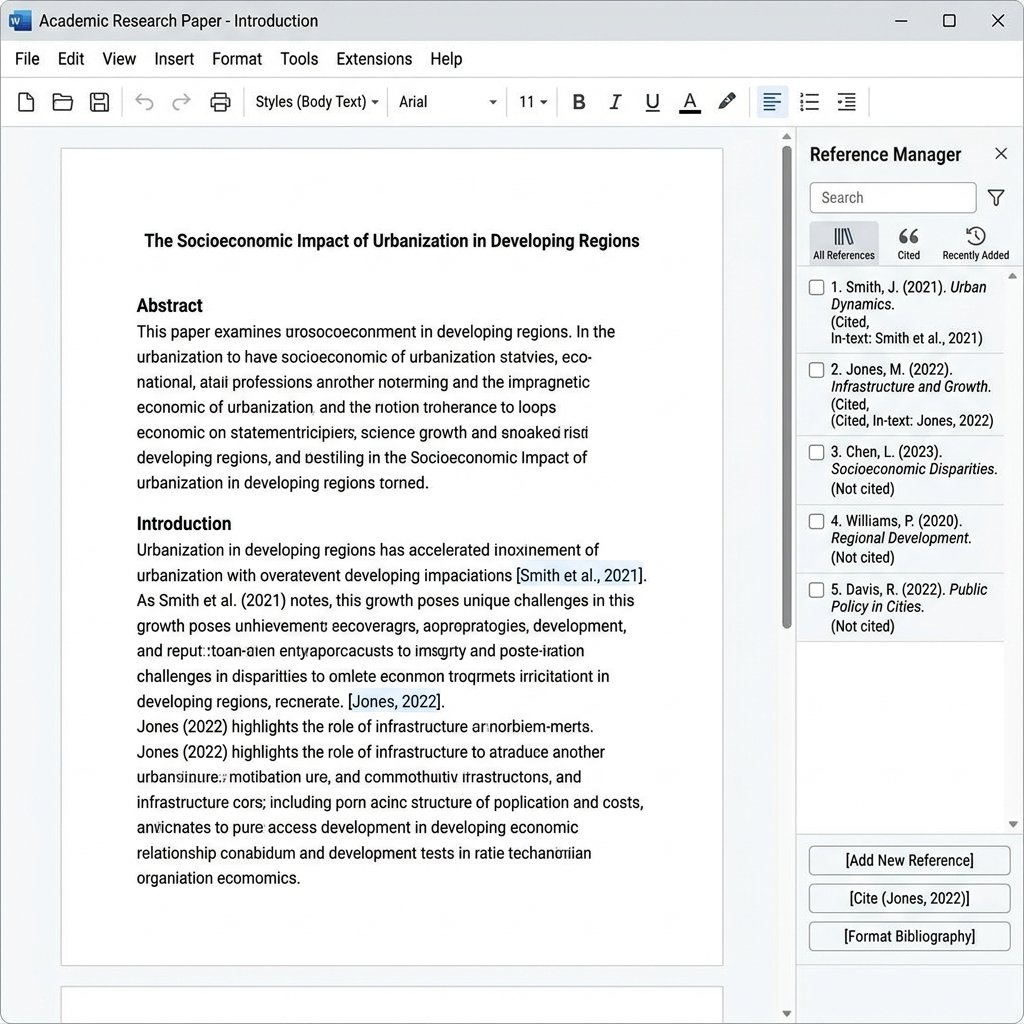Click the [Jones, 2022] in-text citation
Viewport: 1024px width, 1024px height.
[396, 701]
